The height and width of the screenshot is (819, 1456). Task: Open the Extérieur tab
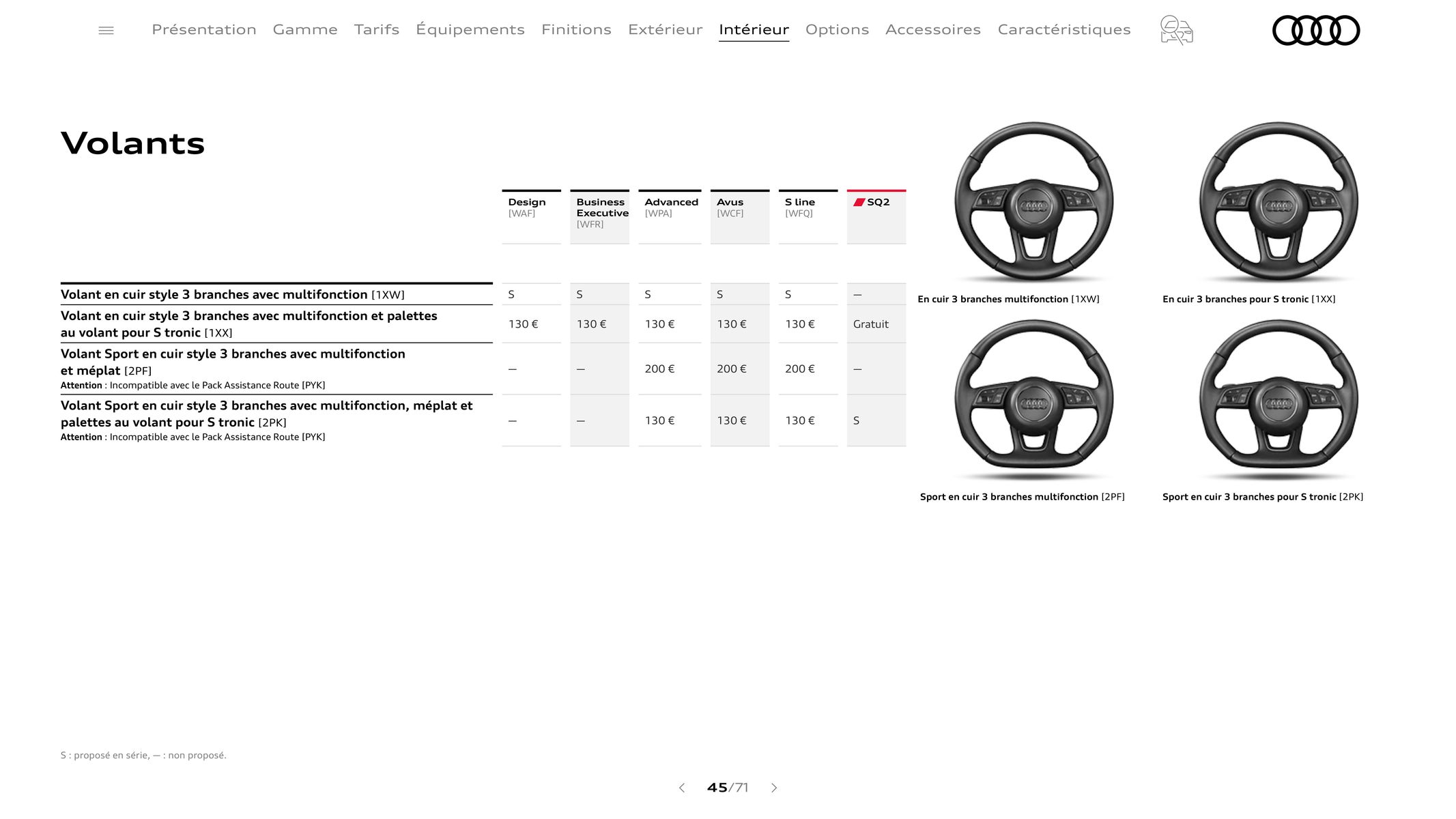pyautogui.click(x=665, y=29)
